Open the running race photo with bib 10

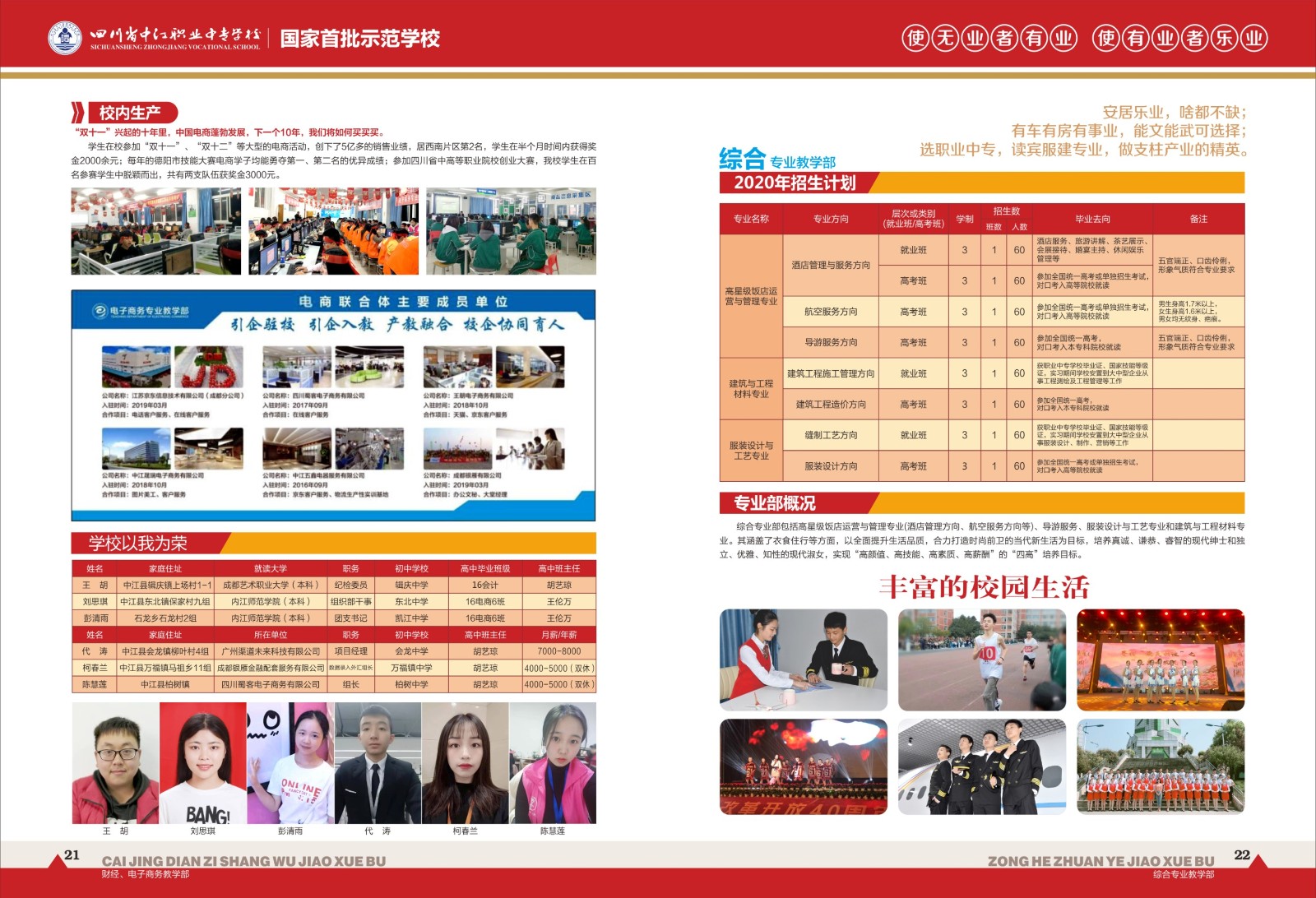[x=982, y=660]
